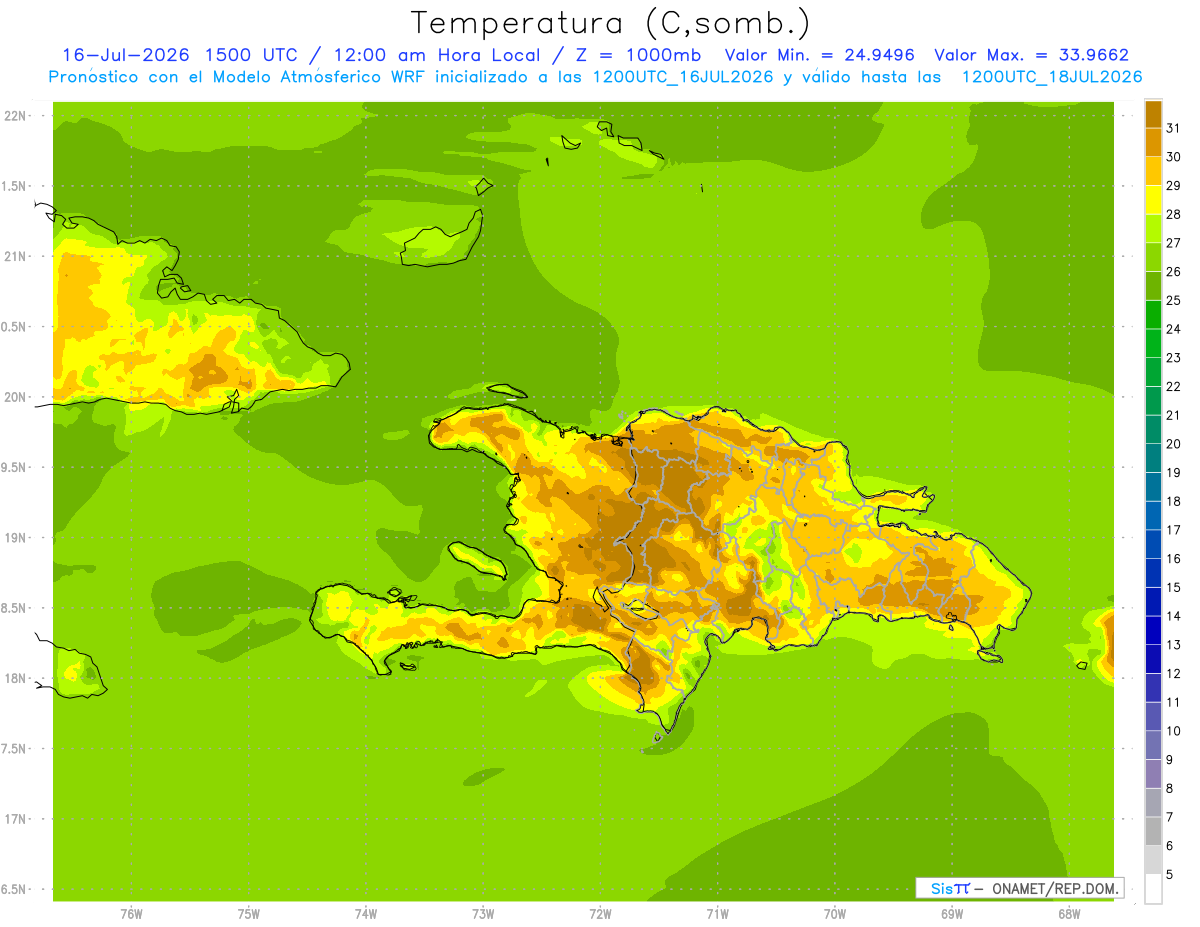Click the legend value "18"
The width and height of the screenshot is (1200, 927).
tap(1173, 501)
